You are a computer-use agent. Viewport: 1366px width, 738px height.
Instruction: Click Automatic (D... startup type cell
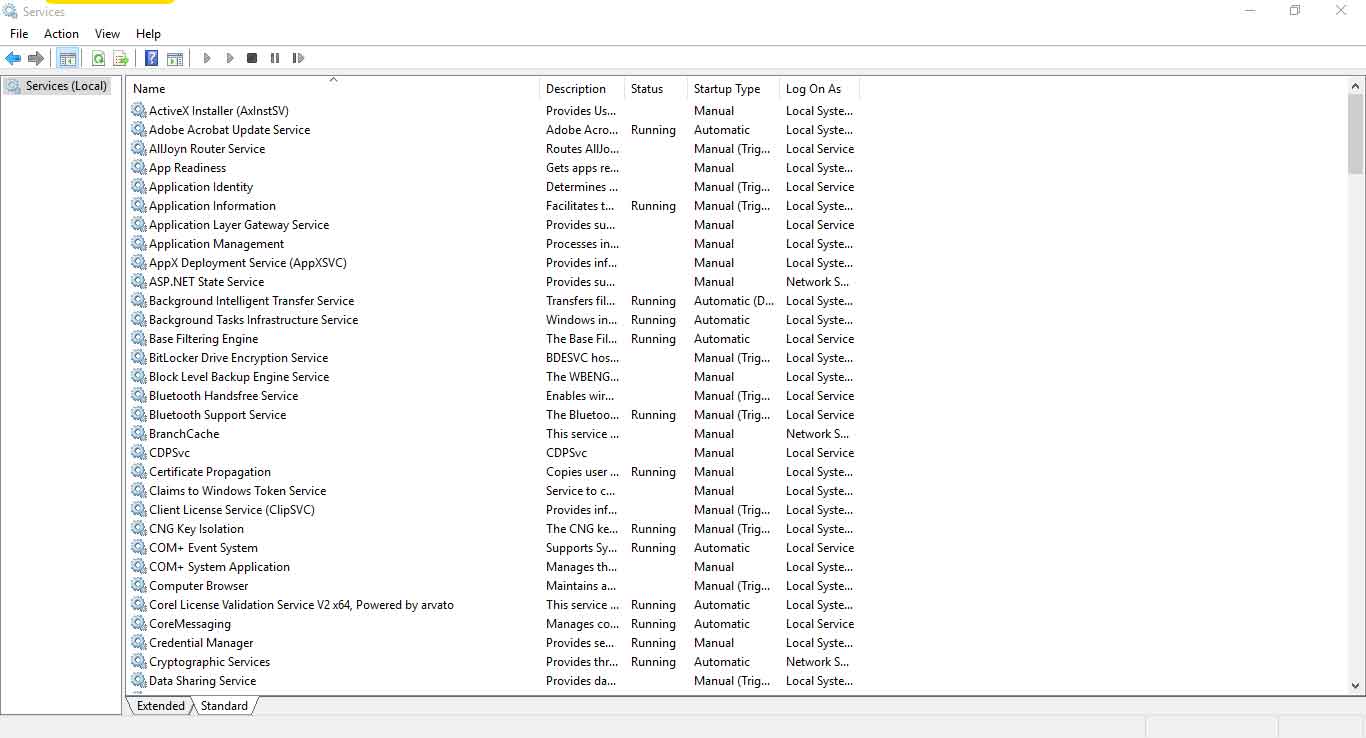click(x=734, y=301)
